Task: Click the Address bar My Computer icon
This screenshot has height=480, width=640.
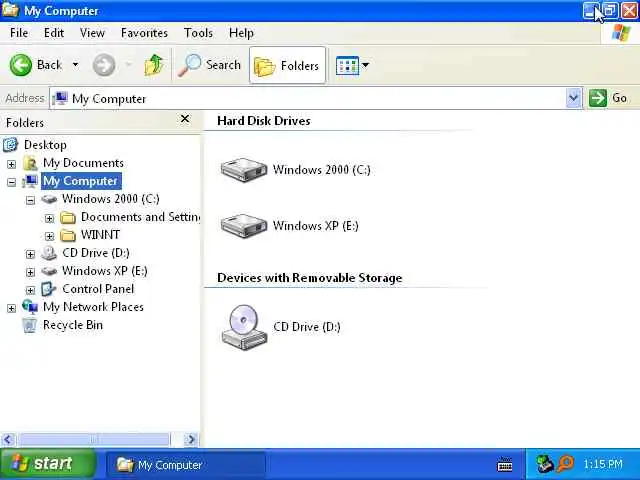Action: click(x=60, y=98)
